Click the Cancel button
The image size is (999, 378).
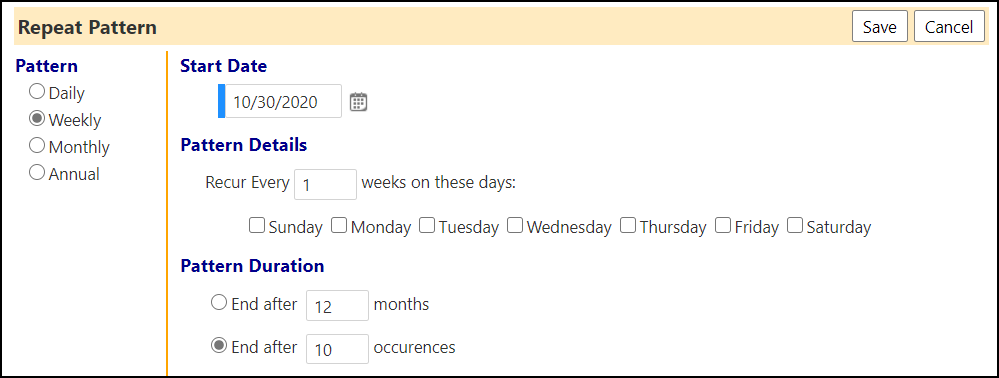(x=949, y=27)
